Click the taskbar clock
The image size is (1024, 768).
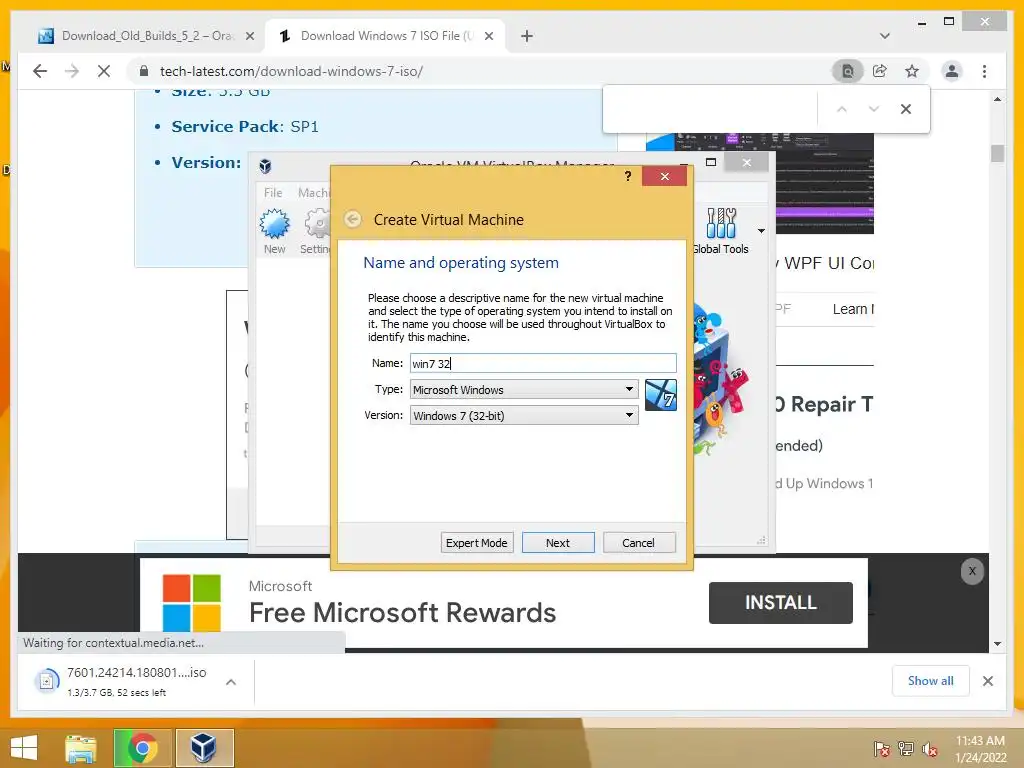[x=980, y=749]
